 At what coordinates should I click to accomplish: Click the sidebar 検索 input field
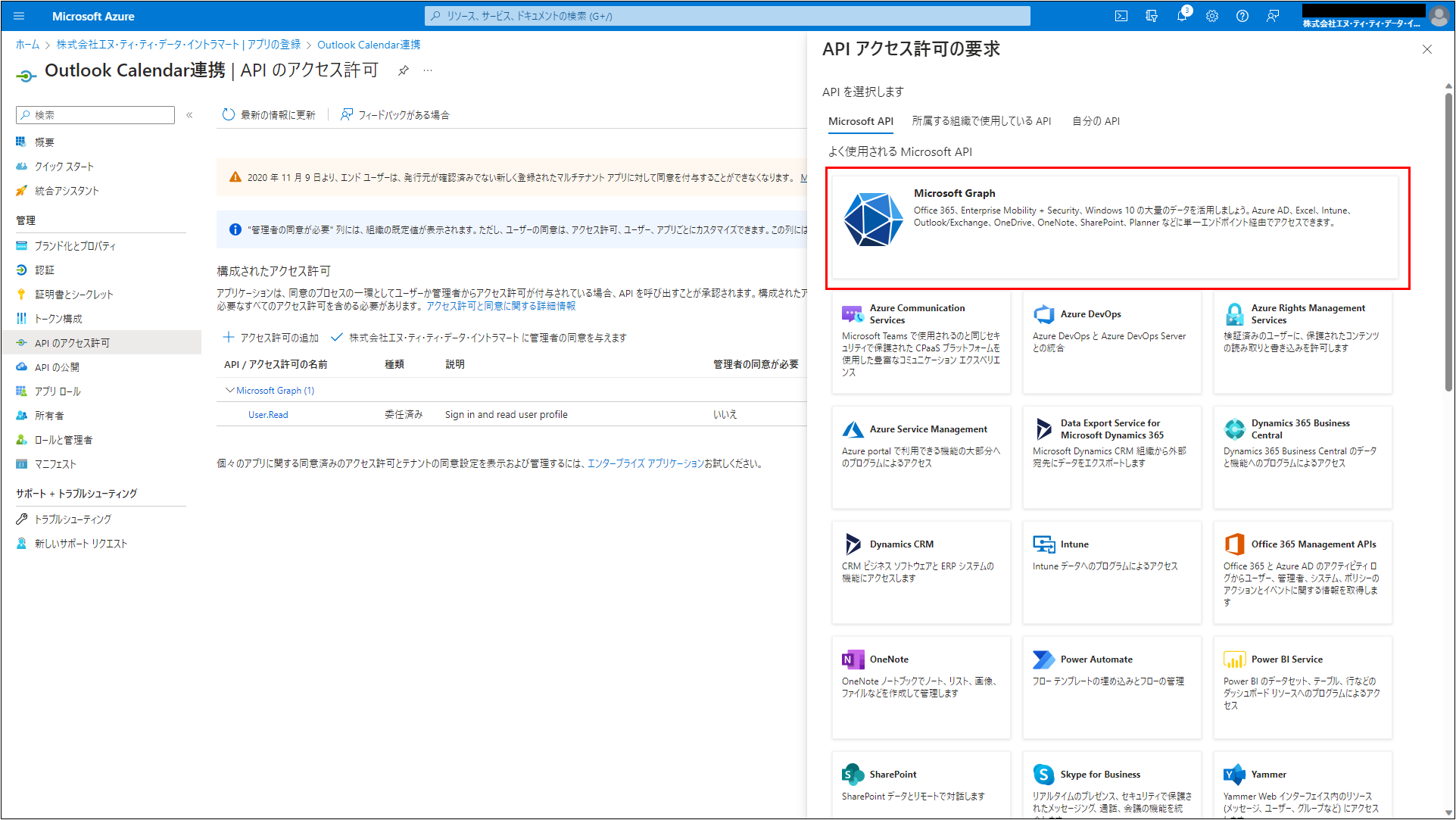95,115
